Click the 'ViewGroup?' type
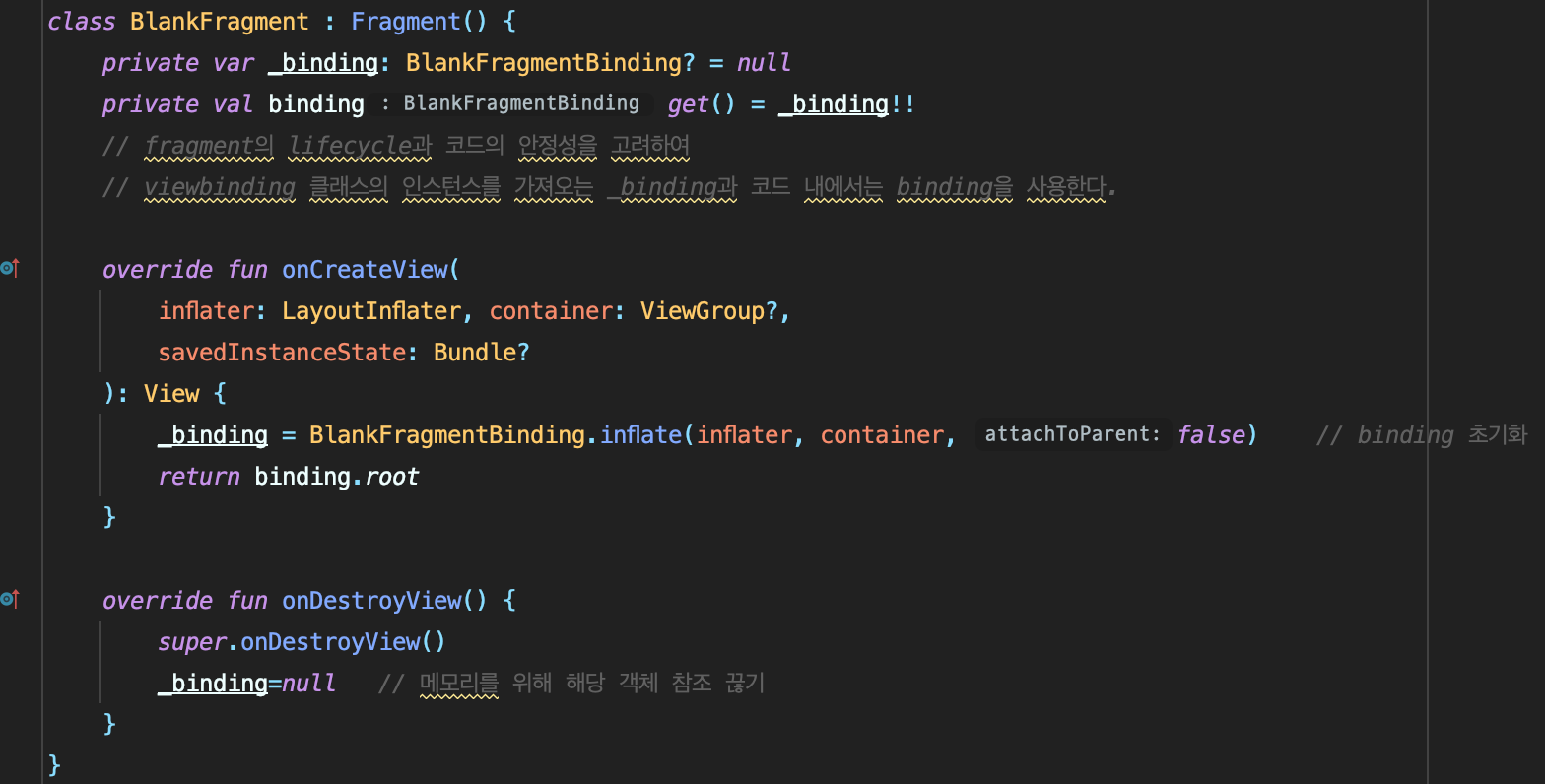Screen dimensions: 1545x784 [x=709, y=311]
